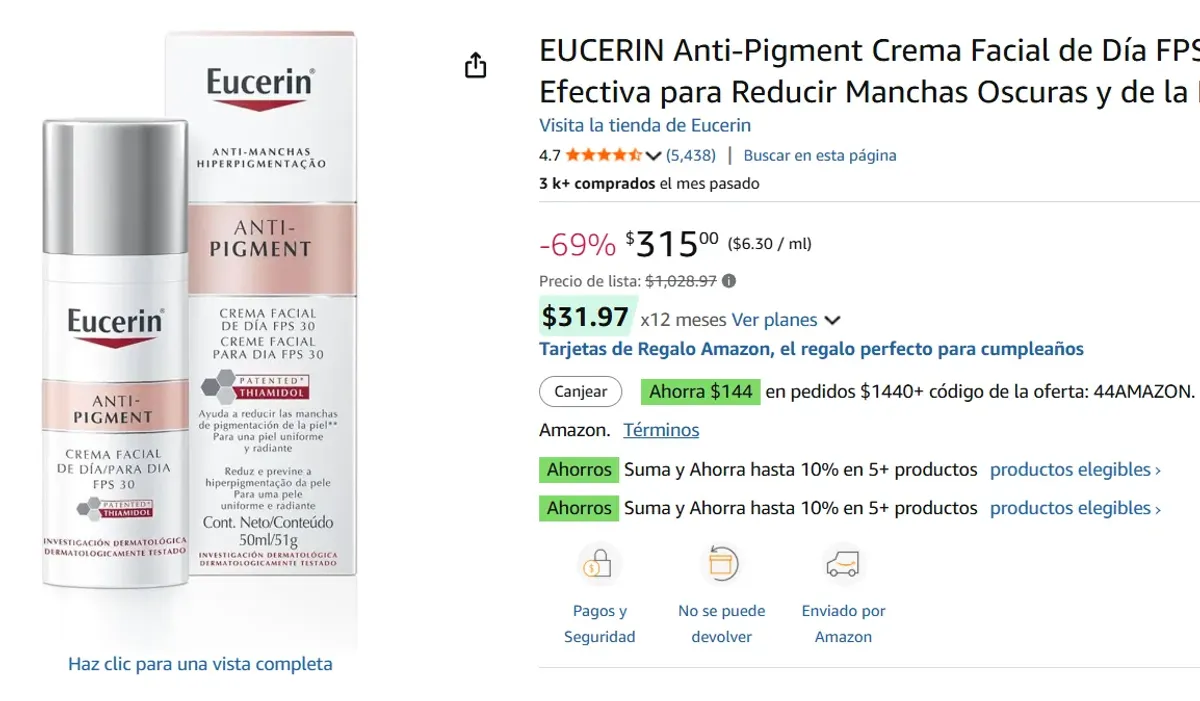
Task: Click Buscar en esta página
Action: click(823, 155)
